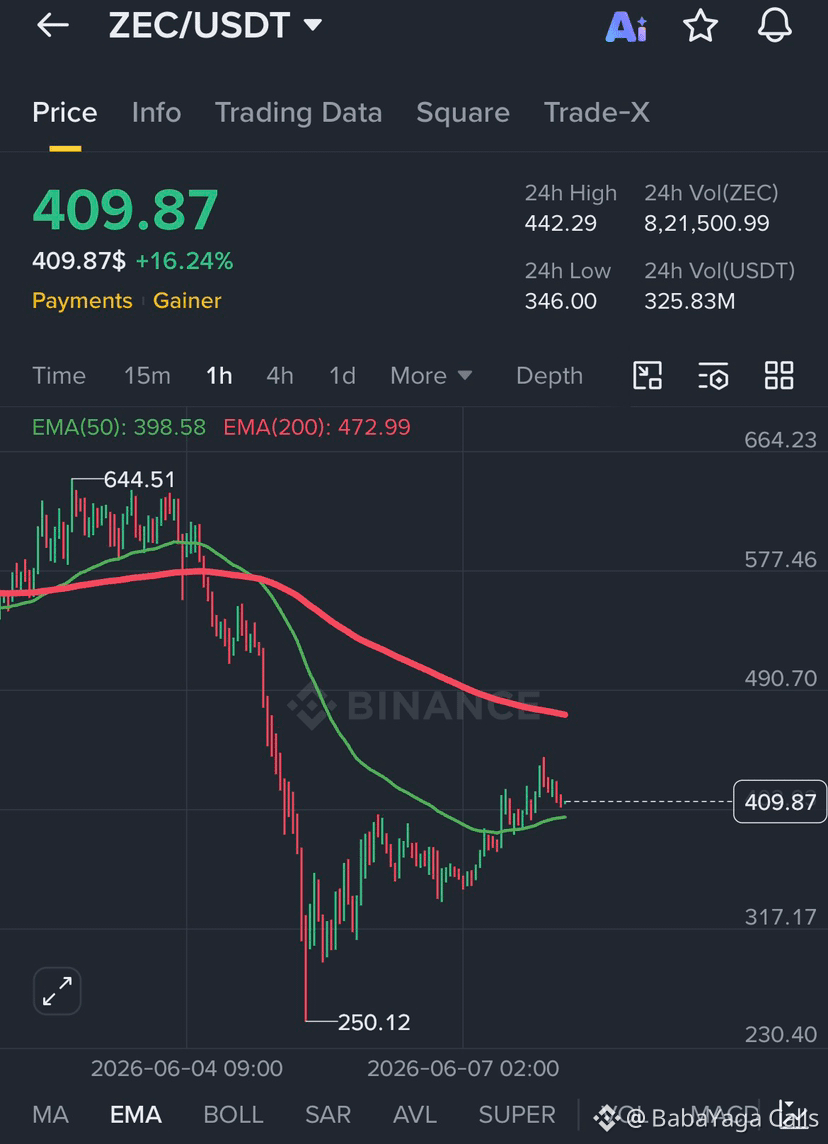Click the 24h Low value 346.00
Screen dimensions: 828x1144
pyautogui.click(x=560, y=301)
